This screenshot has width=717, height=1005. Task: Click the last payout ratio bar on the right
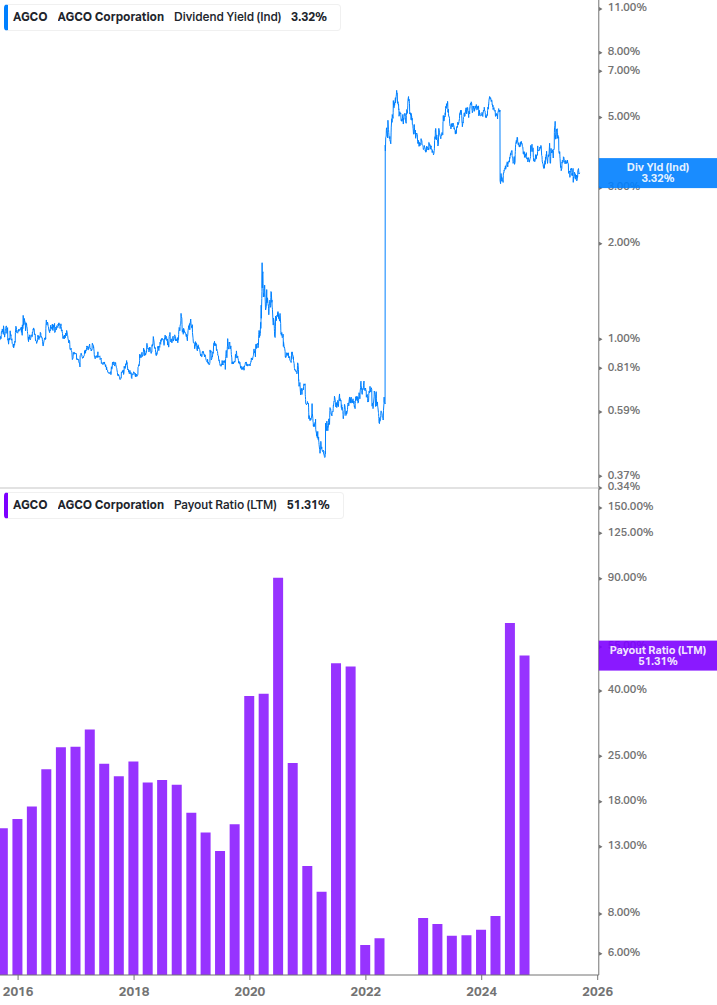524,815
